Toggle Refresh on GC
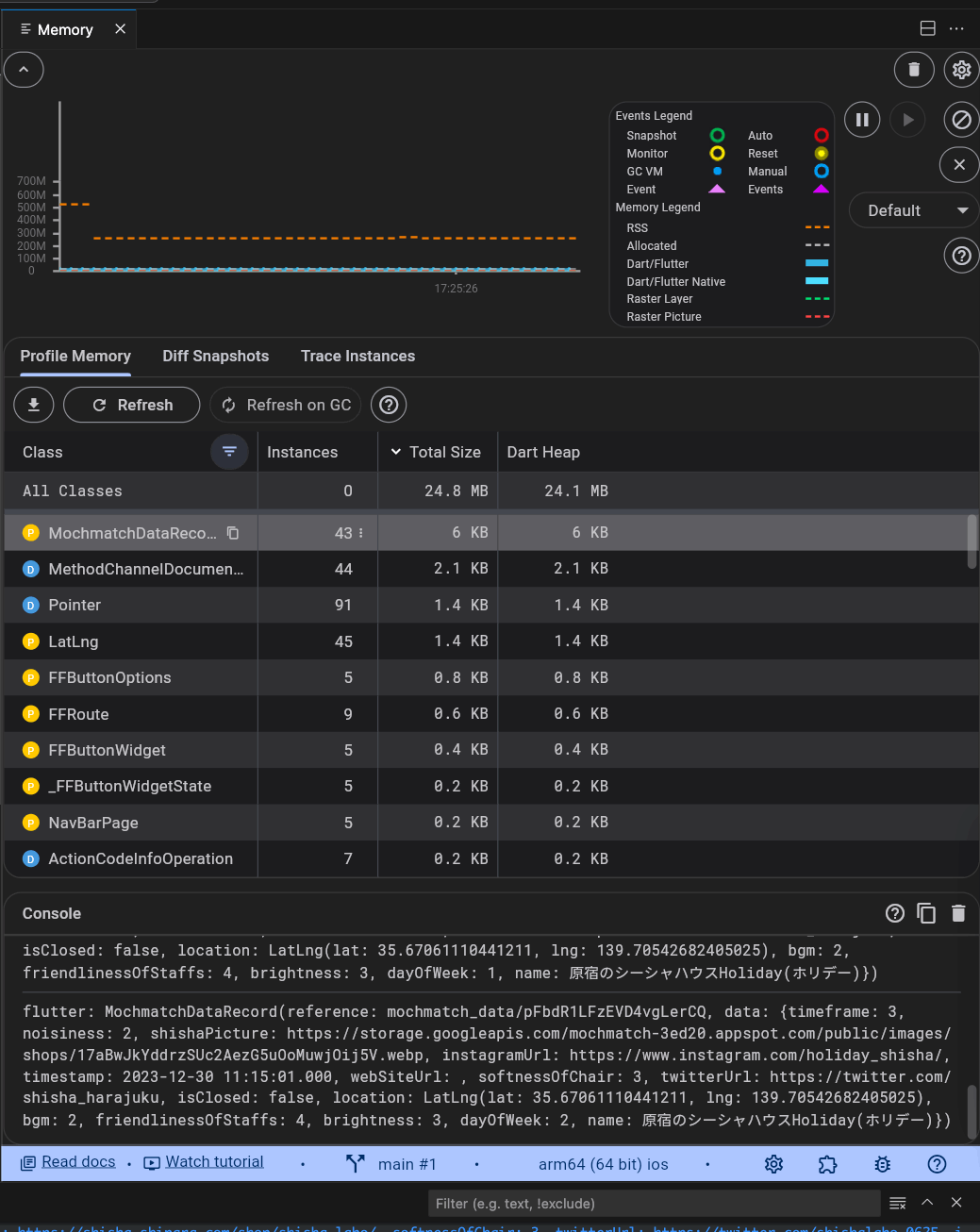The image size is (980, 1232). pyautogui.click(x=286, y=405)
